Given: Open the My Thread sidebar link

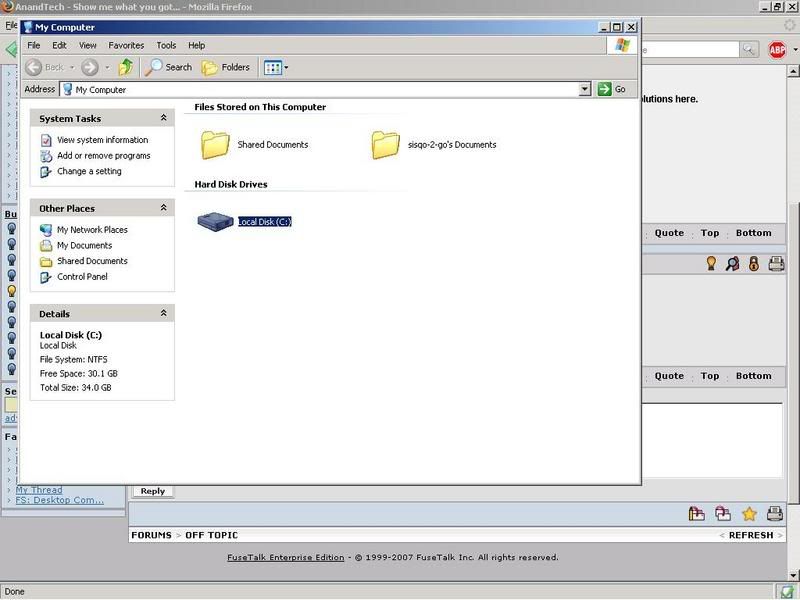Looking at the screenshot, I should point(39,490).
